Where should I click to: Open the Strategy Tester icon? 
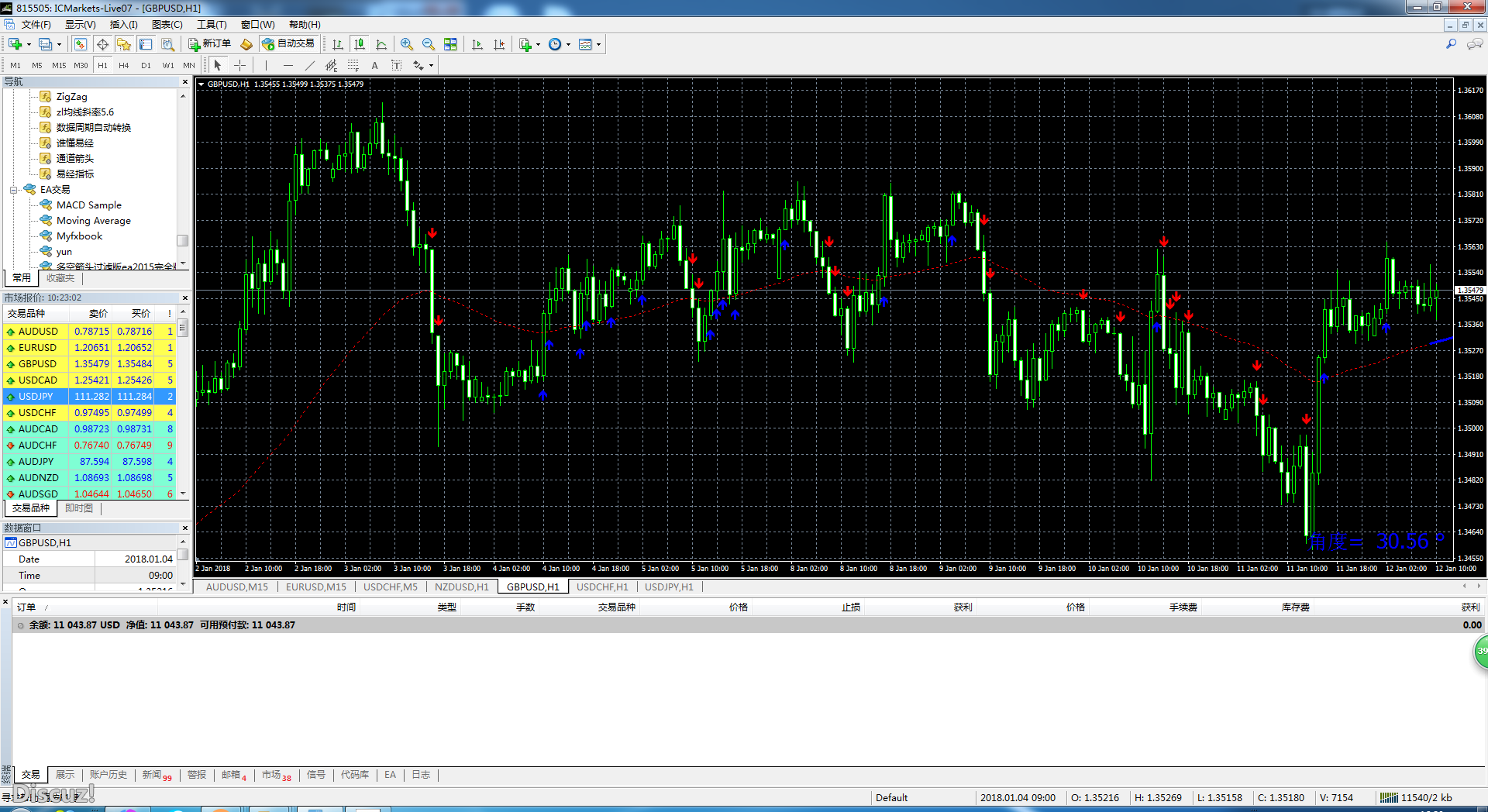coord(167,44)
